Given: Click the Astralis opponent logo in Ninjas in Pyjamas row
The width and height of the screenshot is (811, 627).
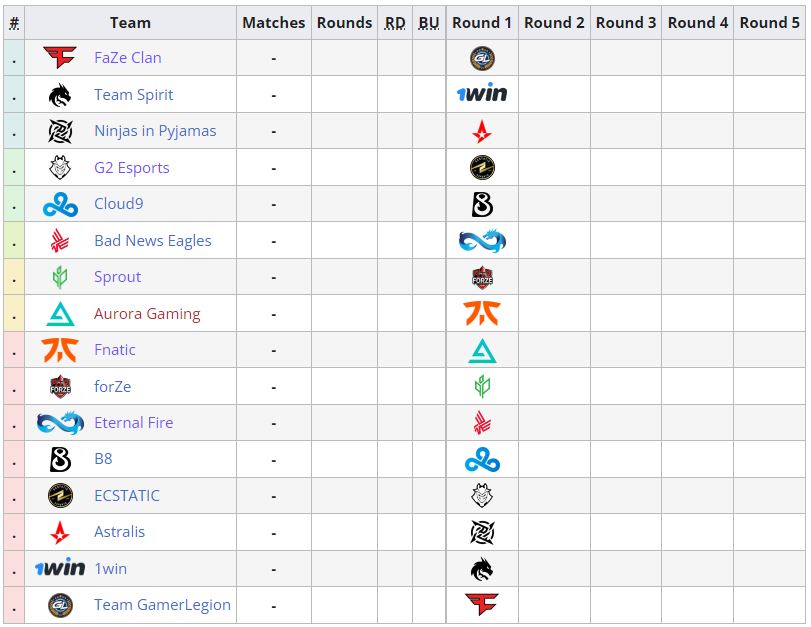Looking at the screenshot, I should (482, 131).
